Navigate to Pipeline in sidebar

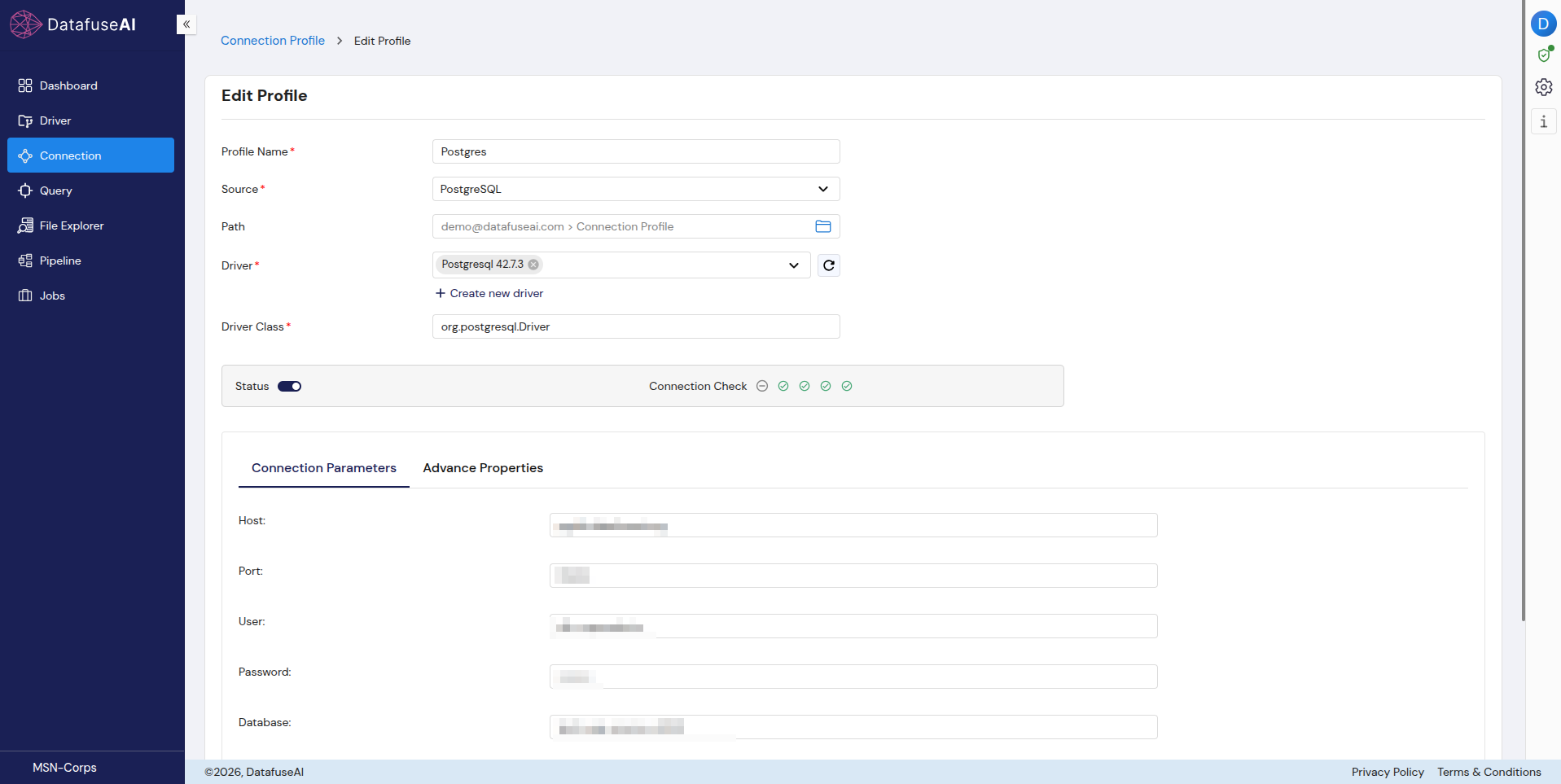click(90, 261)
